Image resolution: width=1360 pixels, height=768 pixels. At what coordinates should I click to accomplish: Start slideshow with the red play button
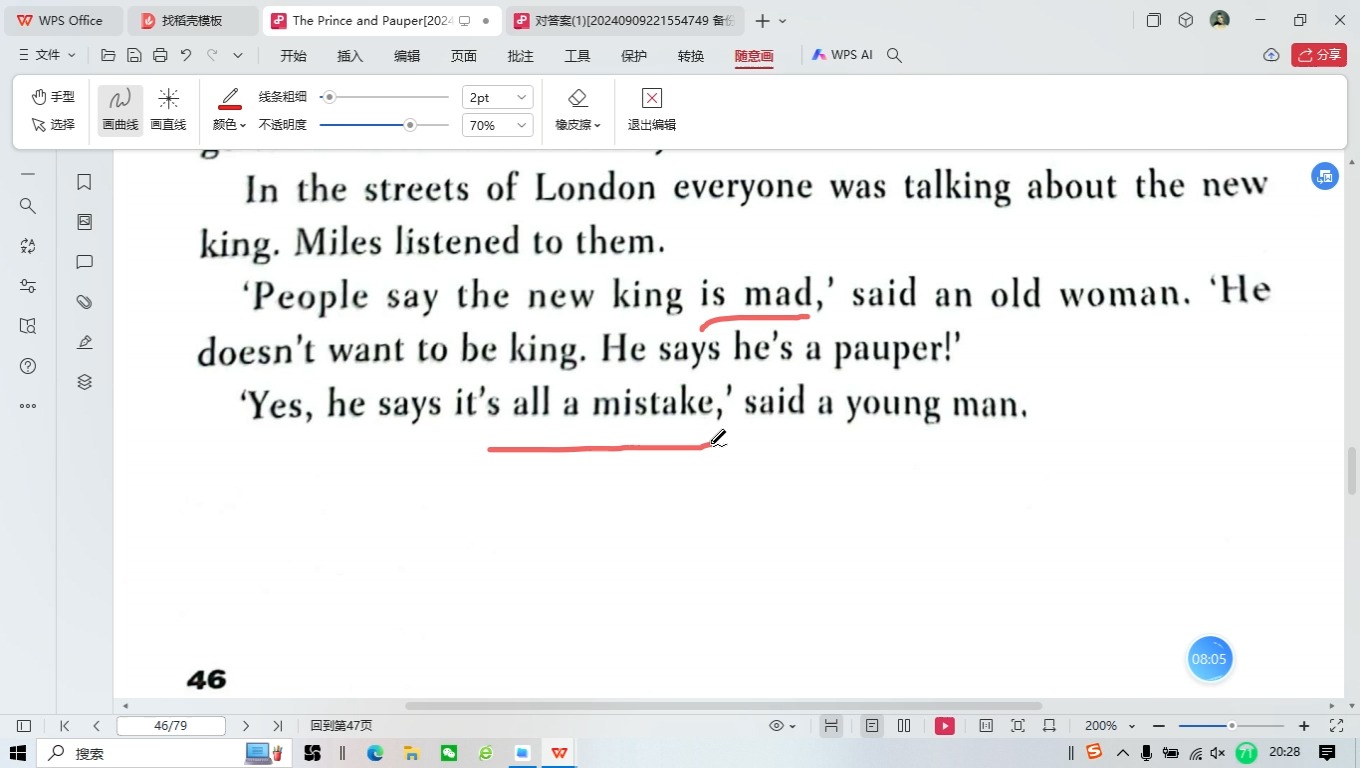click(945, 726)
